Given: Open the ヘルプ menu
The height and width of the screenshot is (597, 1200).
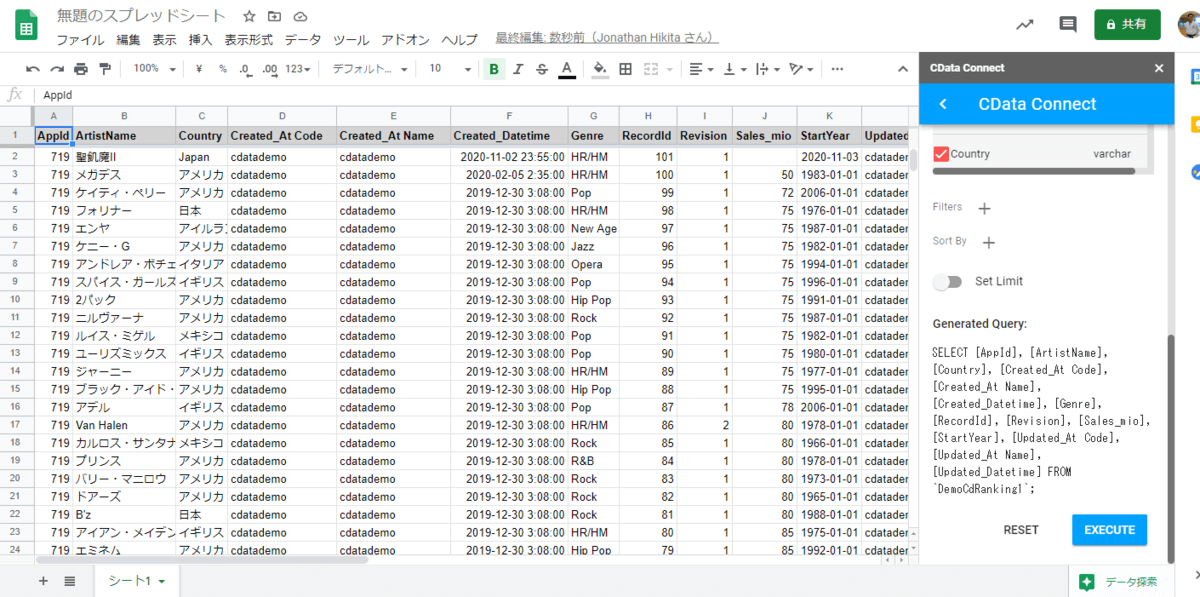Looking at the screenshot, I should [460, 40].
